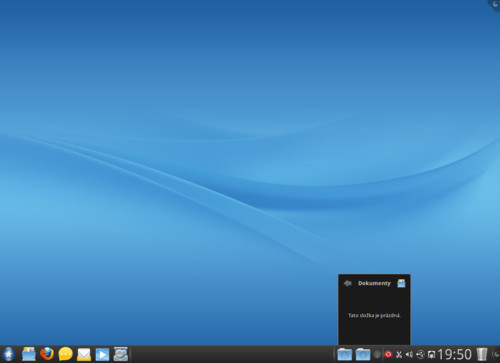Open the trash bin on the panel

[482, 354]
